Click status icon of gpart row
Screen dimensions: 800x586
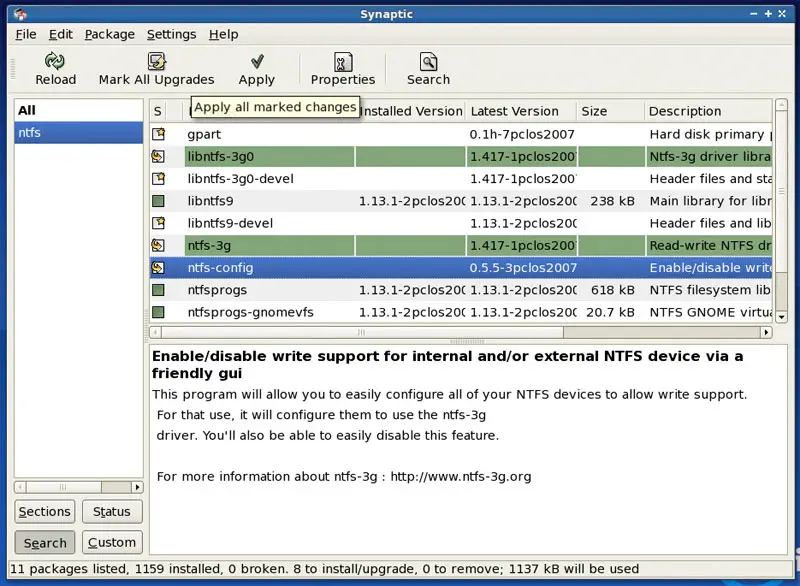tap(159, 134)
